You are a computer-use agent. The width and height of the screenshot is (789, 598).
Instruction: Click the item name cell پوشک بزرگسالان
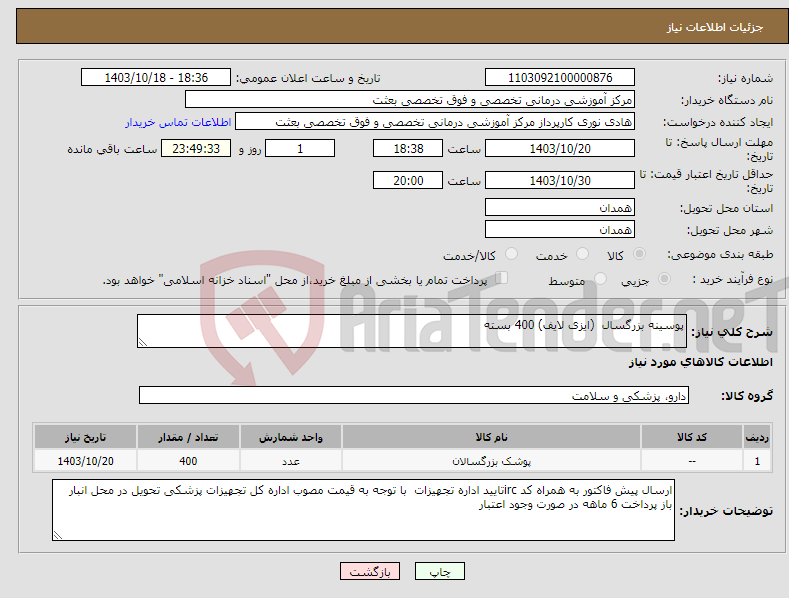pos(491,461)
